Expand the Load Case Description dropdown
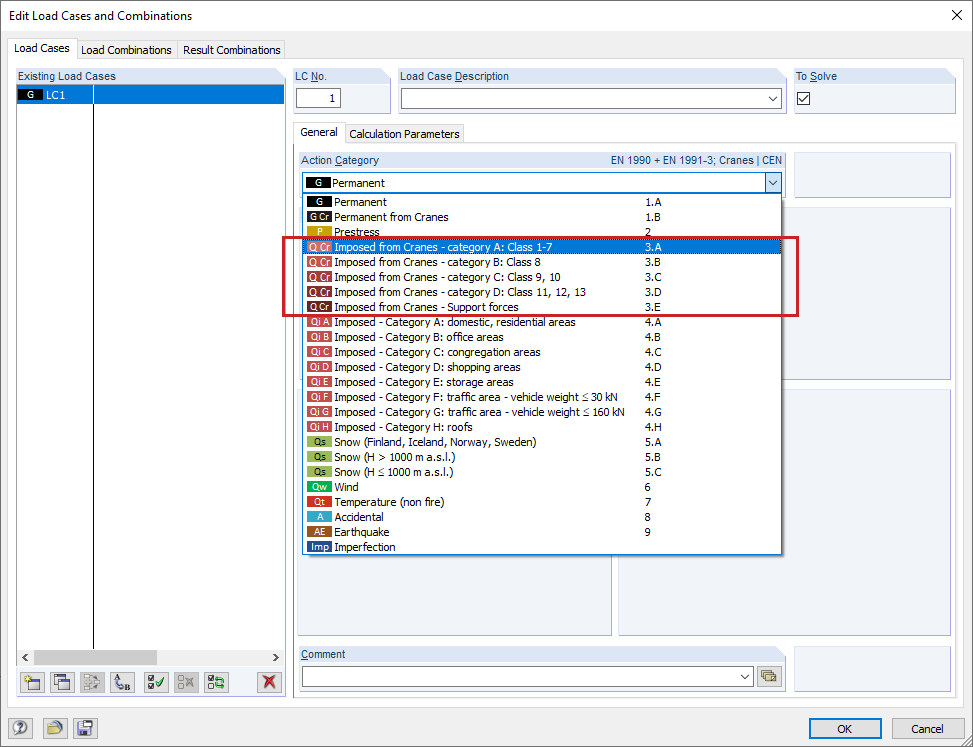973x747 pixels. (773, 99)
